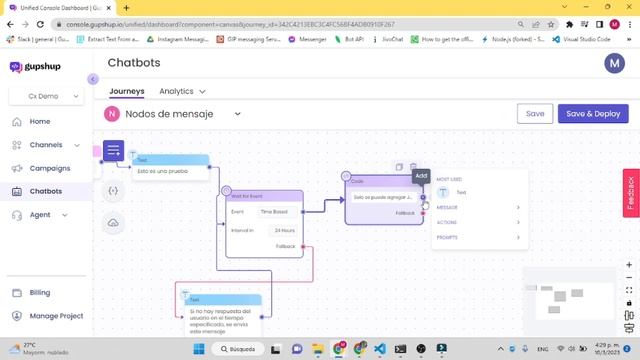Select the 'Esto es una prueba' Text node
The height and width of the screenshot is (360, 640).
click(170, 167)
